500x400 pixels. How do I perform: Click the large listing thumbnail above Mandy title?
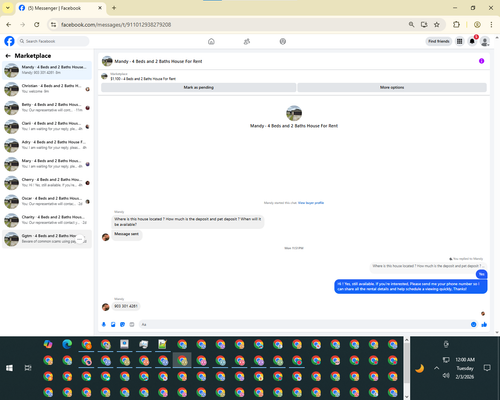click(x=294, y=113)
